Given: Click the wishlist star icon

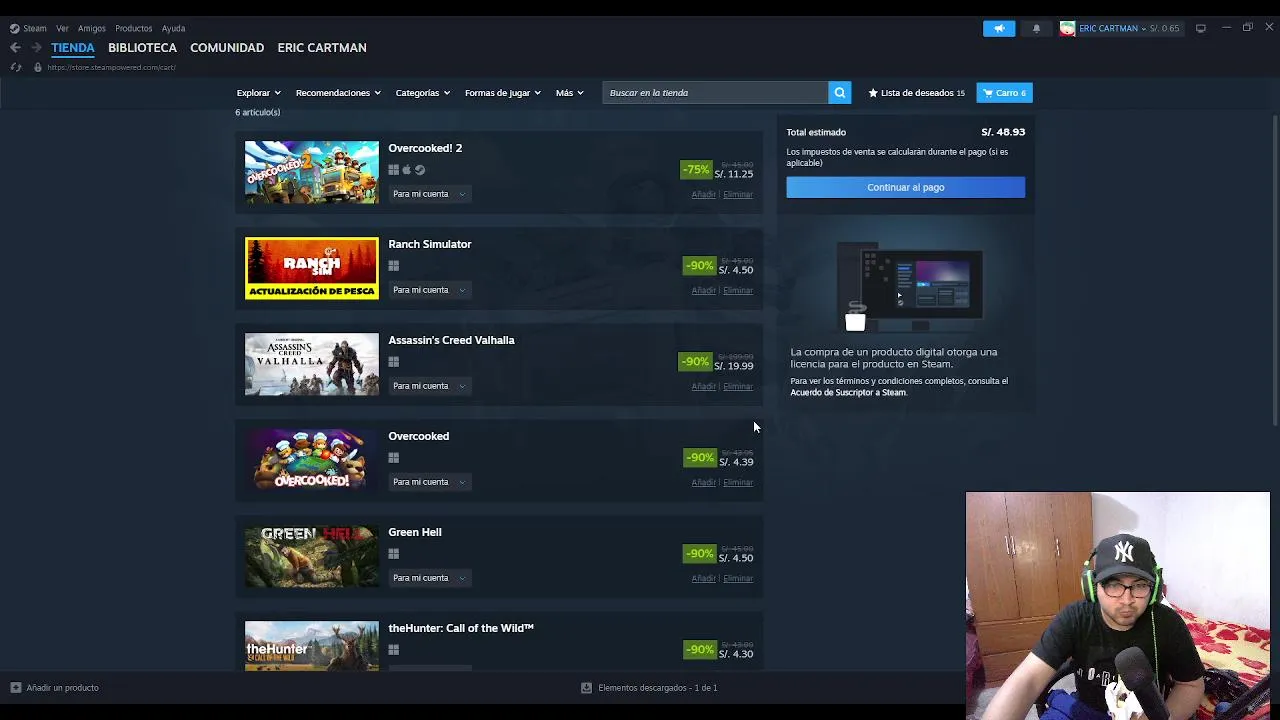Looking at the screenshot, I should pyautogui.click(x=873, y=93).
